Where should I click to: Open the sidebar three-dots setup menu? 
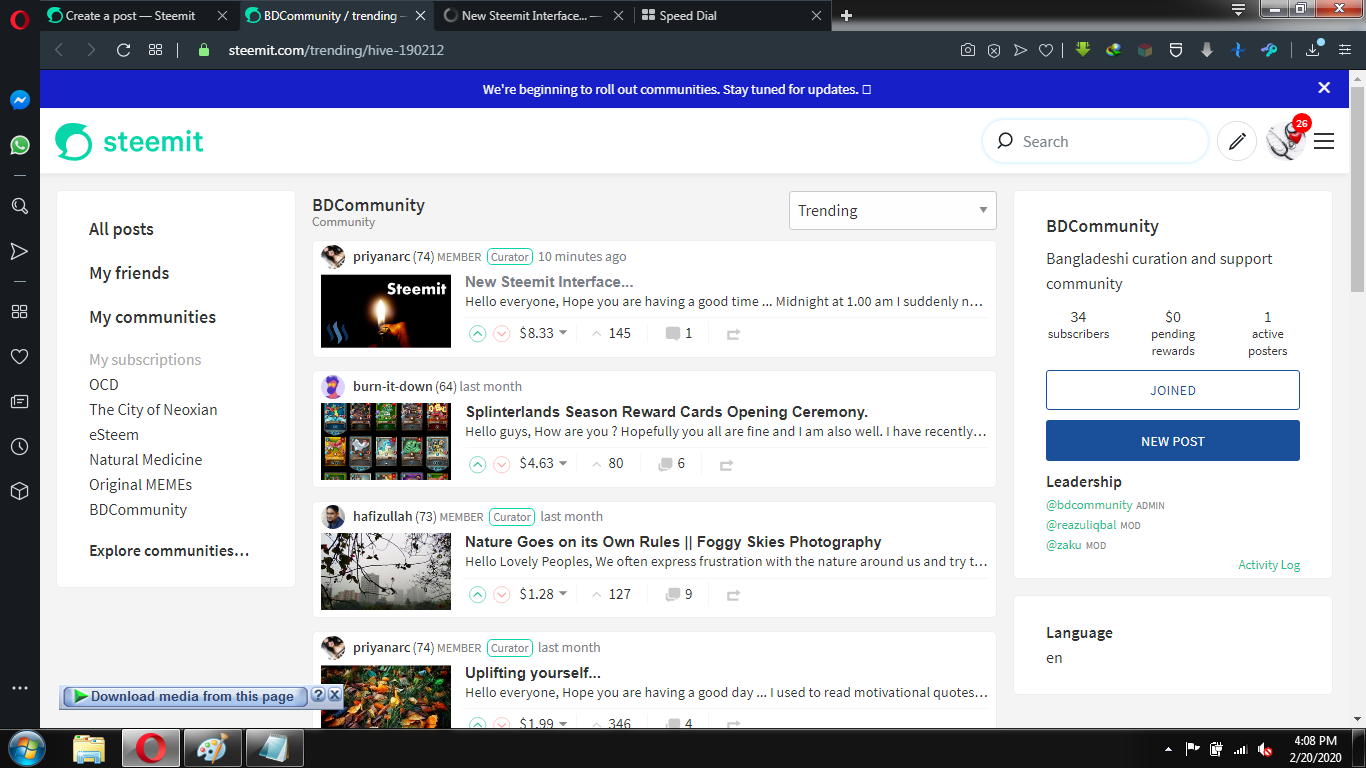[20, 688]
